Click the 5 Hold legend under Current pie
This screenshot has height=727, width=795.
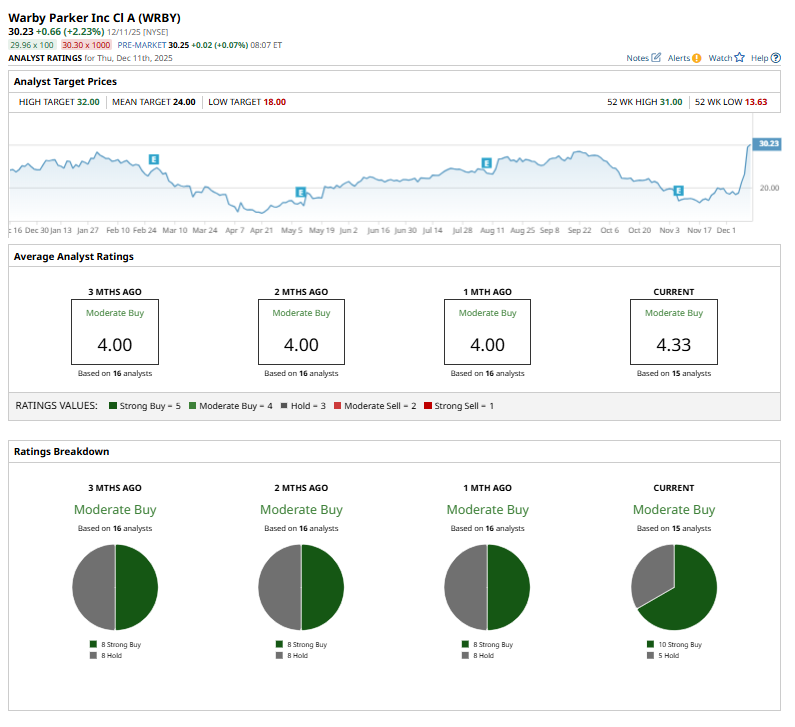[669, 655]
